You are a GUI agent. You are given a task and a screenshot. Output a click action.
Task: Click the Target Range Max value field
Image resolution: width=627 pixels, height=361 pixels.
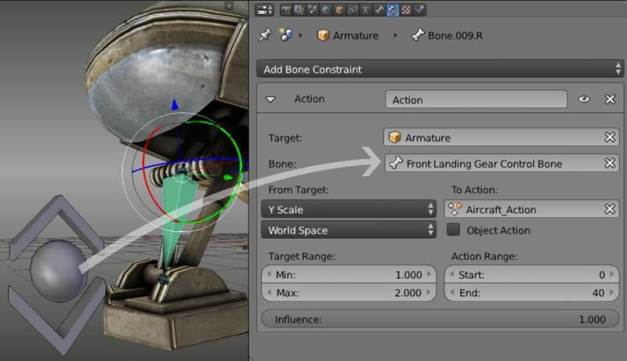coord(348,293)
